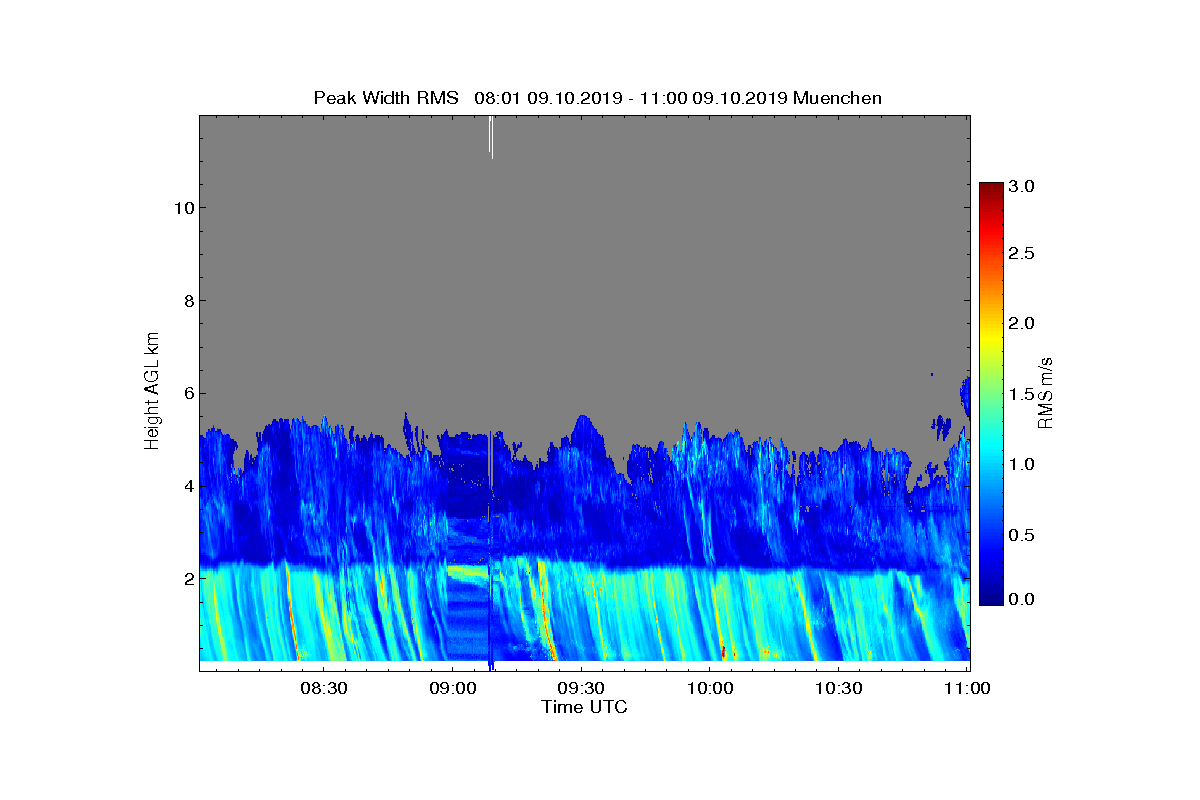Image resolution: width=1200 pixels, height=800 pixels.
Task: Click the colorbar value 2.5
Action: [1021, 254]
